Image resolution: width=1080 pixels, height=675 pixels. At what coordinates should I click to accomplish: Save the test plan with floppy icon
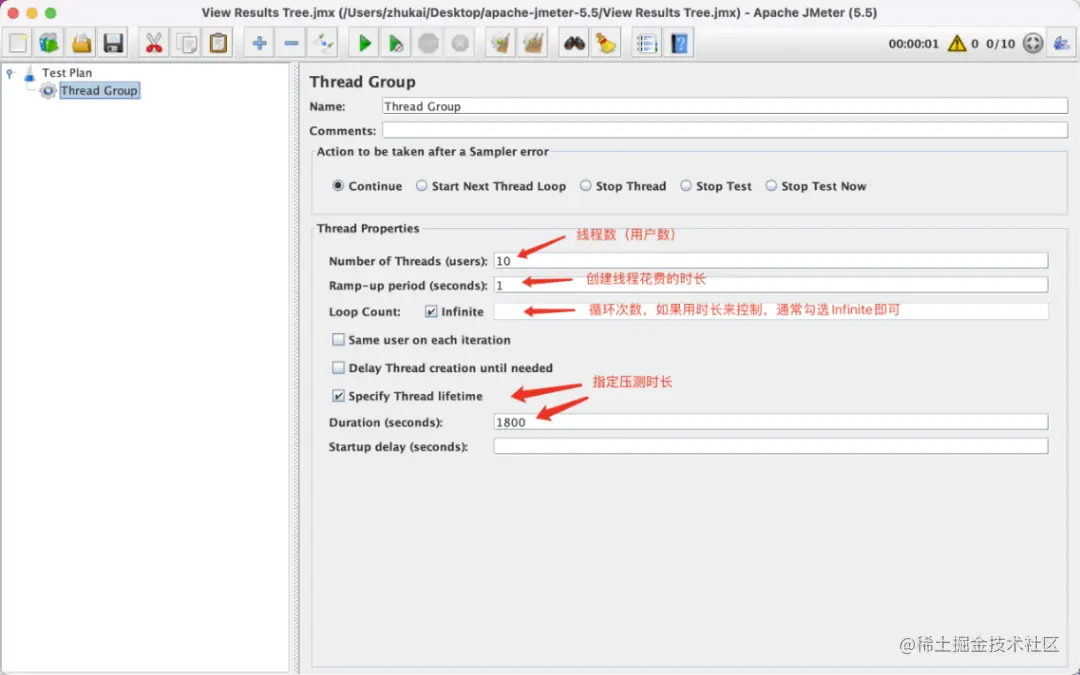click(113, 43)
